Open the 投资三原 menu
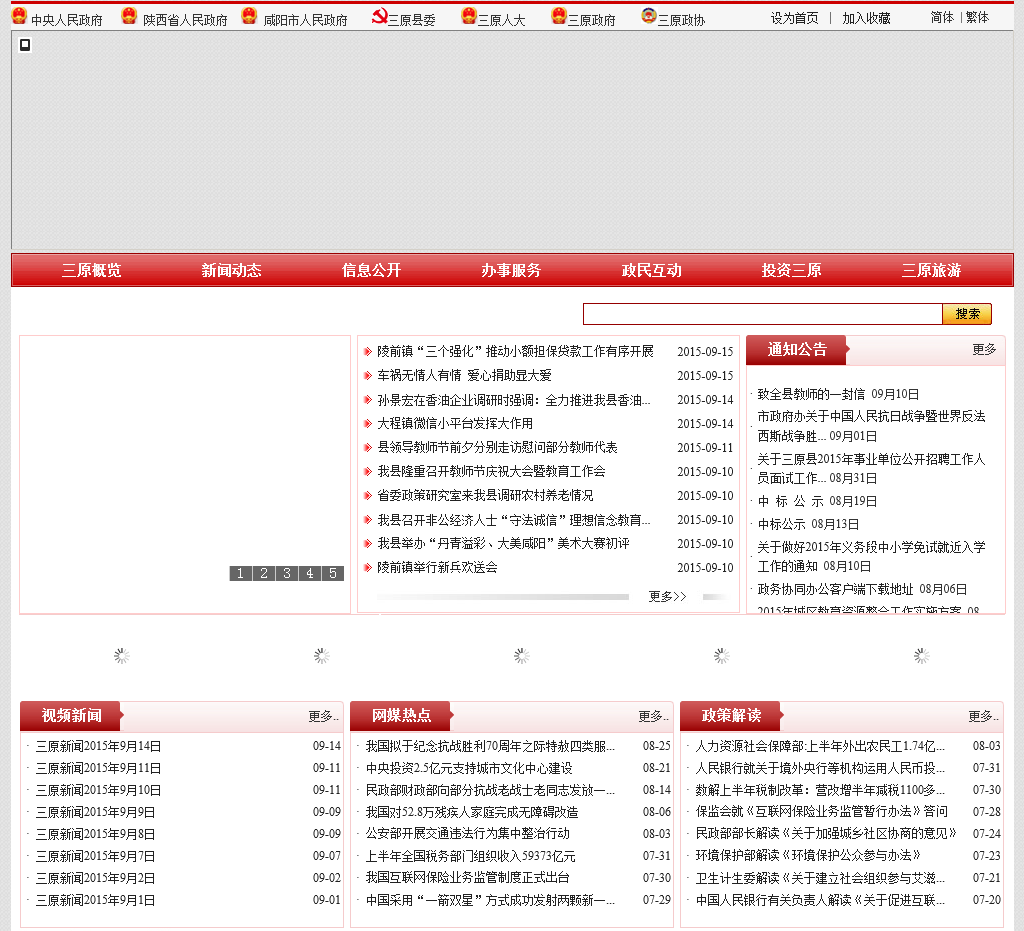Screen dimensions: 1024x931 792,270
